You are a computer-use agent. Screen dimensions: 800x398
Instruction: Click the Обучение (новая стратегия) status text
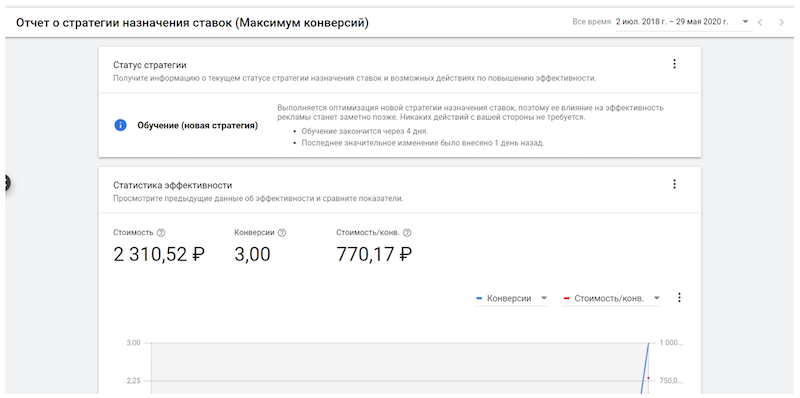coord(197,126)
